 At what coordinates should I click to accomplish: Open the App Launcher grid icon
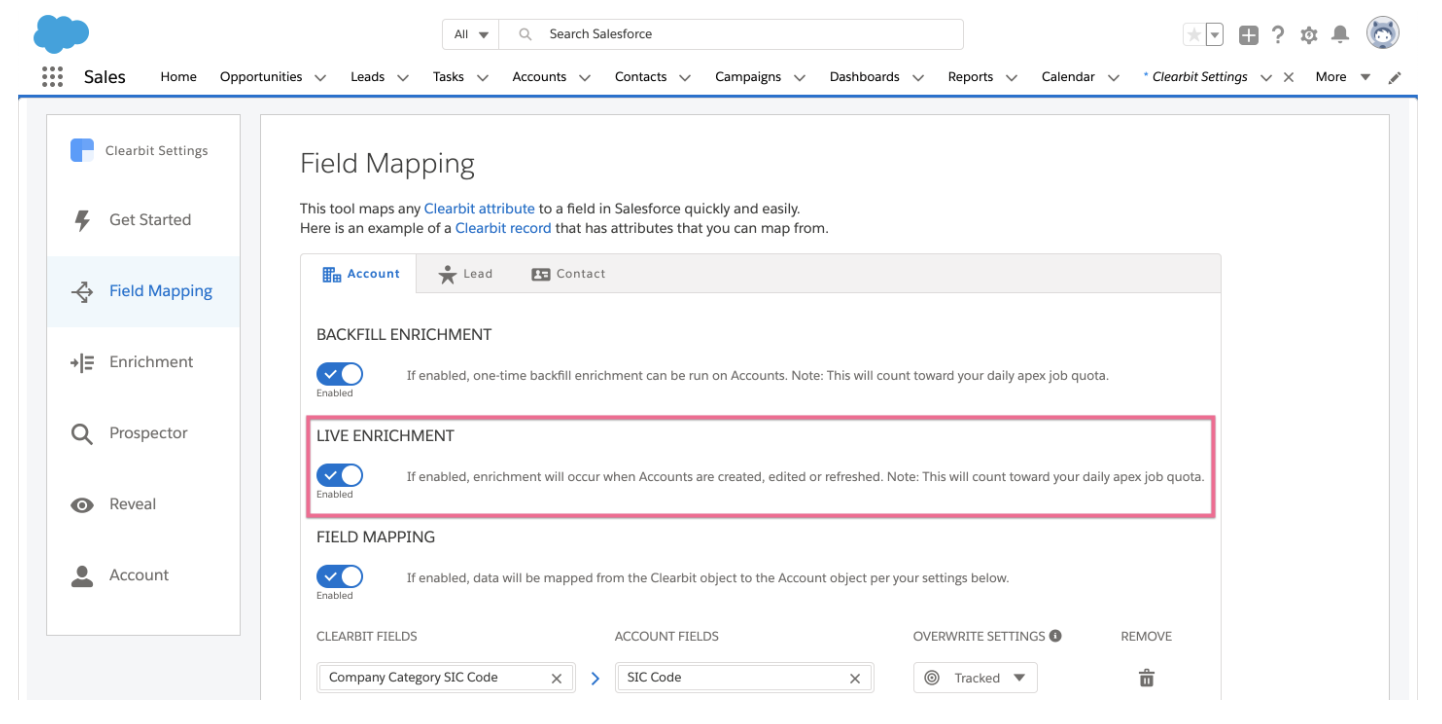point(52,77)
